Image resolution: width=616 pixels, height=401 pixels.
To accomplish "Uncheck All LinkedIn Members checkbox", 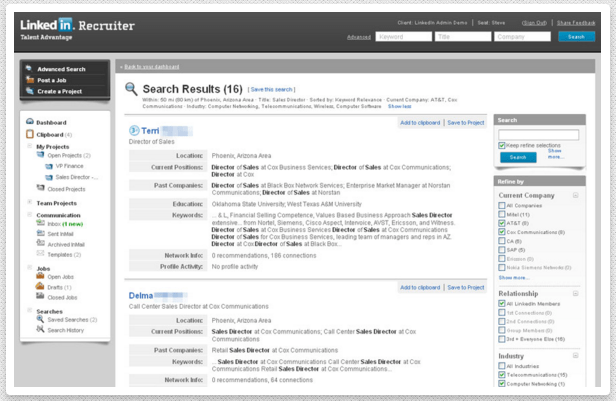I will coord(502,304).
